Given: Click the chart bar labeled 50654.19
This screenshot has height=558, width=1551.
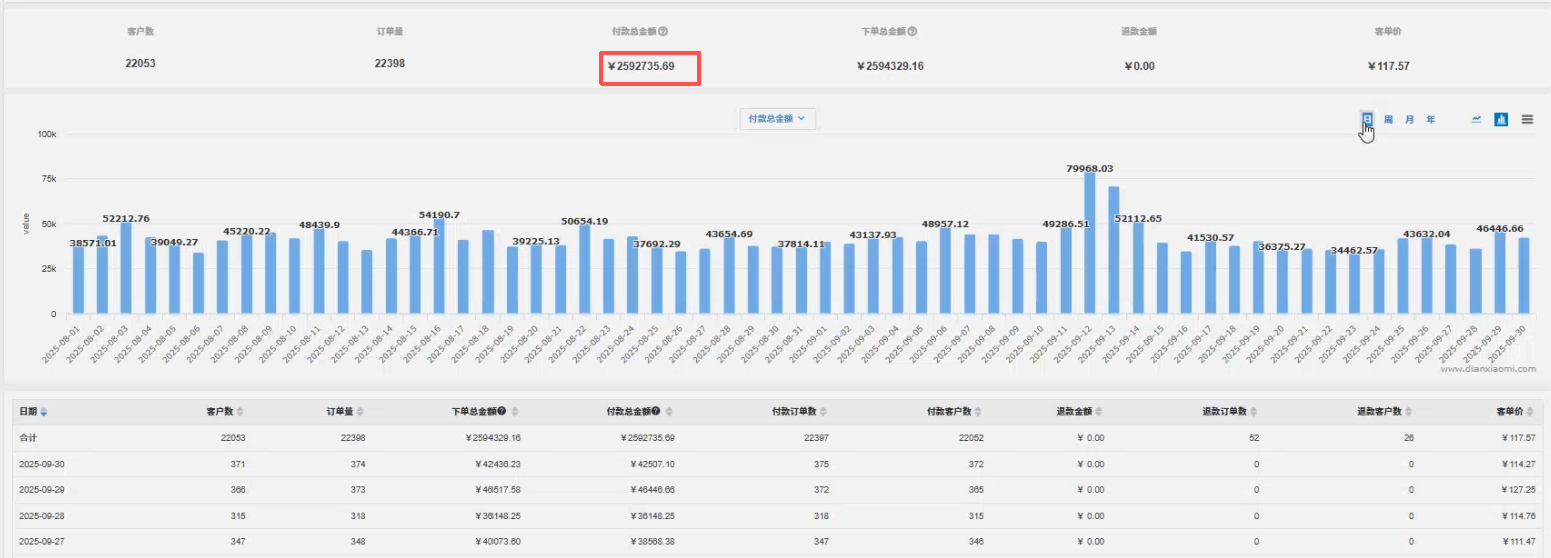Looking at the screenshot, I should 584,270.
